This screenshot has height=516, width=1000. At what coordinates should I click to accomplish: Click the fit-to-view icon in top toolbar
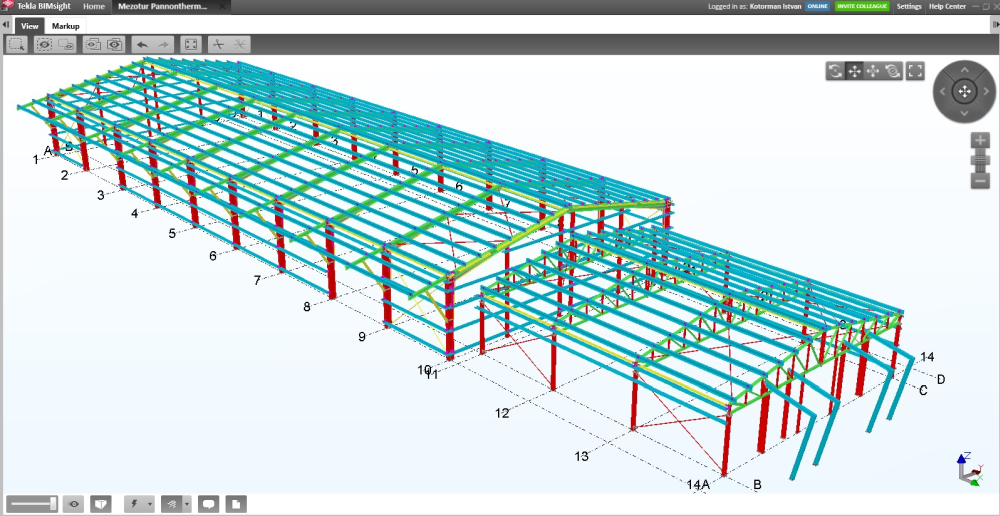(190, 44)
